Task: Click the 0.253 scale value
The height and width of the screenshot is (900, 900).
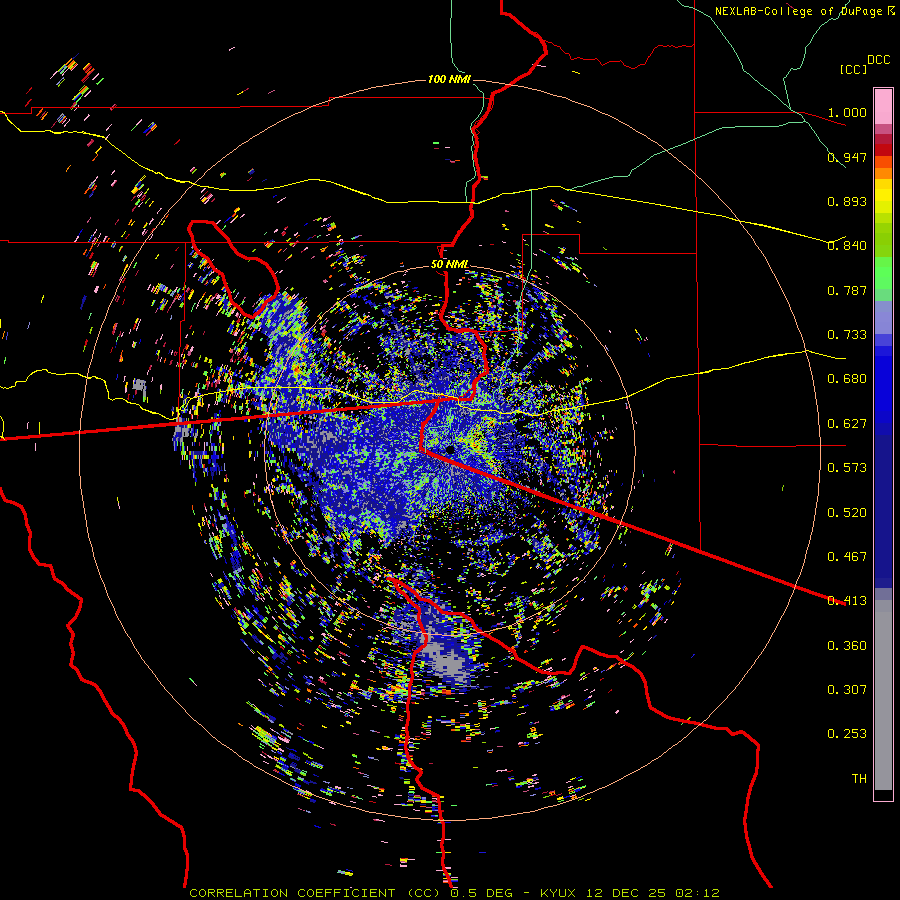Action: pos(847,734)
